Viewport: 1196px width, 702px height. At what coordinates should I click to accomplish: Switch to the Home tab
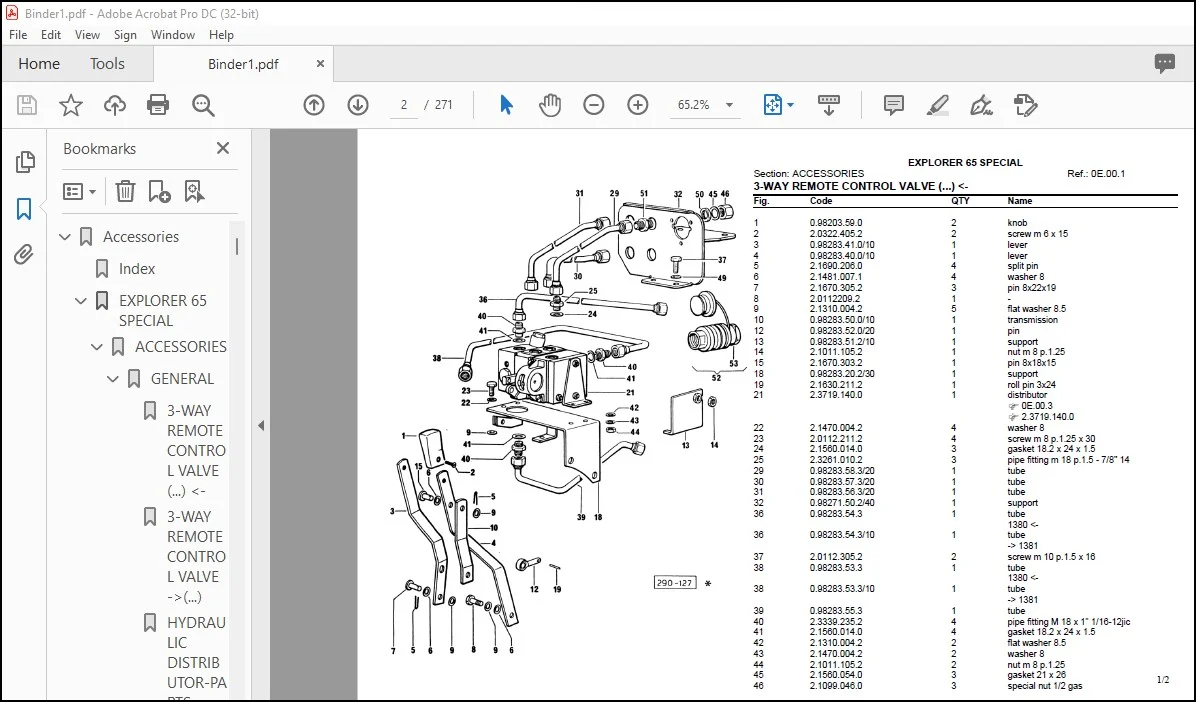39,64
